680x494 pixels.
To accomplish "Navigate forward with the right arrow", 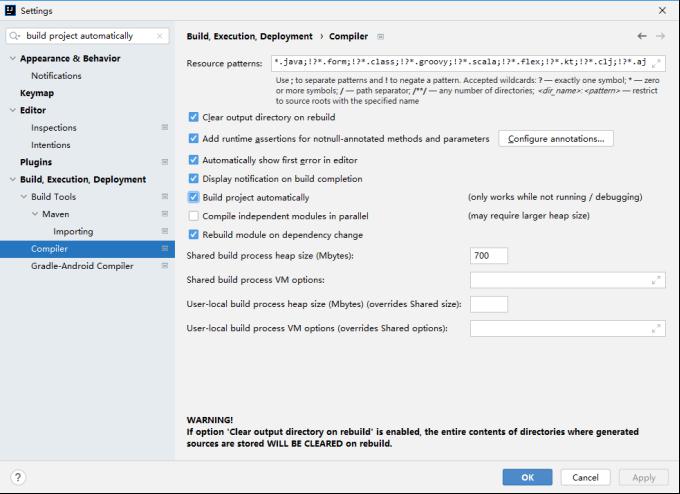I will [x=660, y=36].
